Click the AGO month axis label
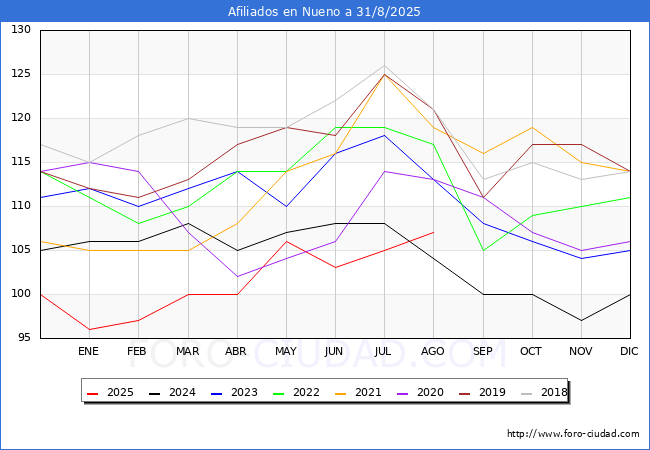 433,351
